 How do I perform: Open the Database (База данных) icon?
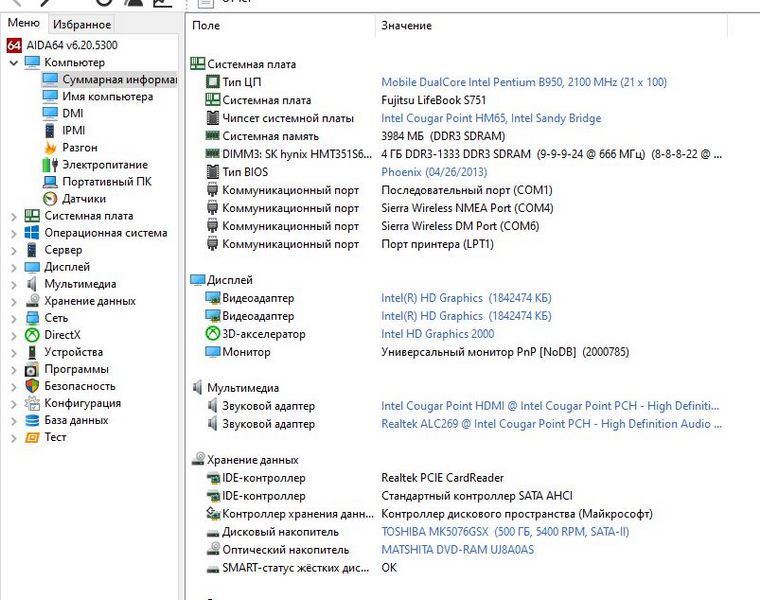coord(32,420)
